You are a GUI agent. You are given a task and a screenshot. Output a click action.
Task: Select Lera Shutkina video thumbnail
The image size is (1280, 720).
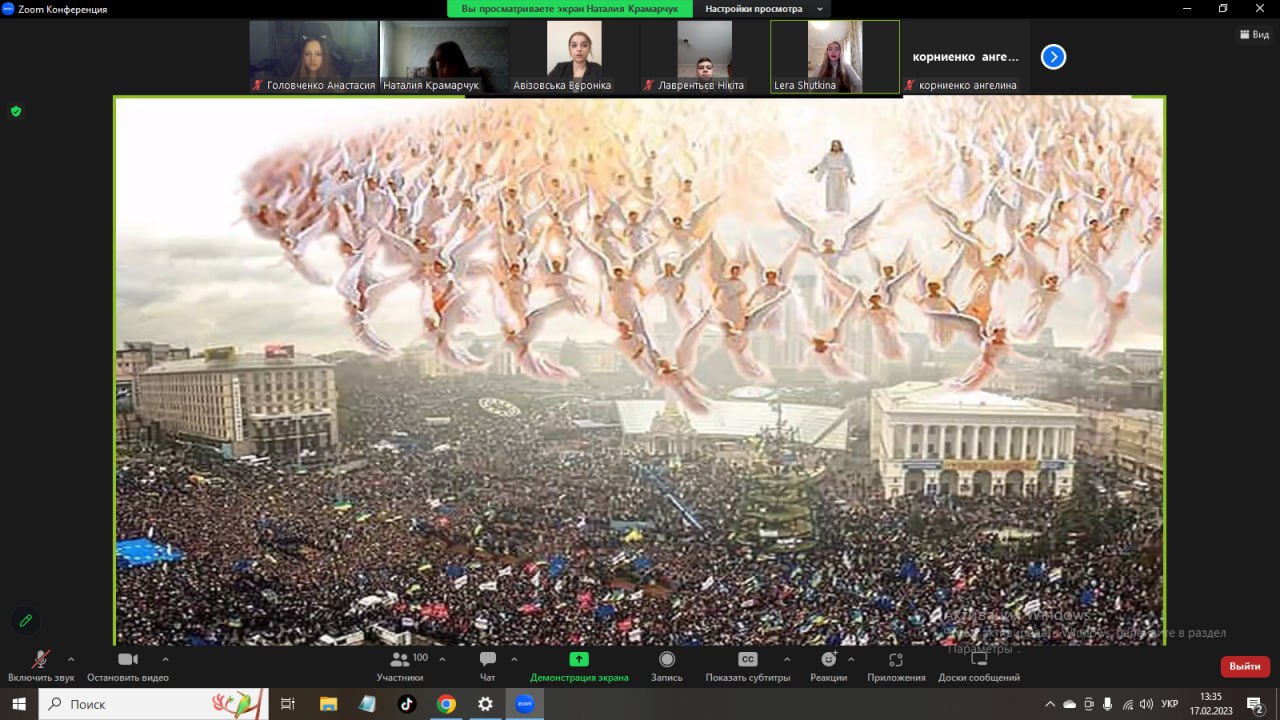(835, 57)
